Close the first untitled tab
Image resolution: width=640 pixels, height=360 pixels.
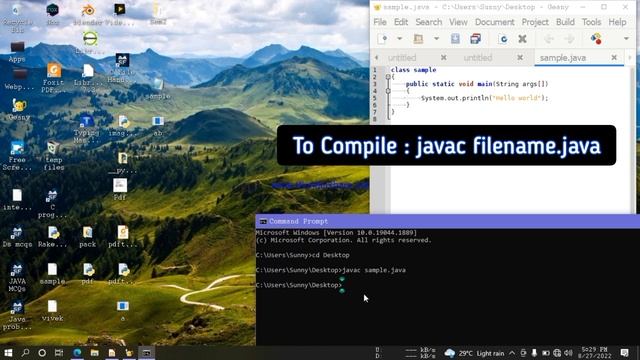coord(444,58)
